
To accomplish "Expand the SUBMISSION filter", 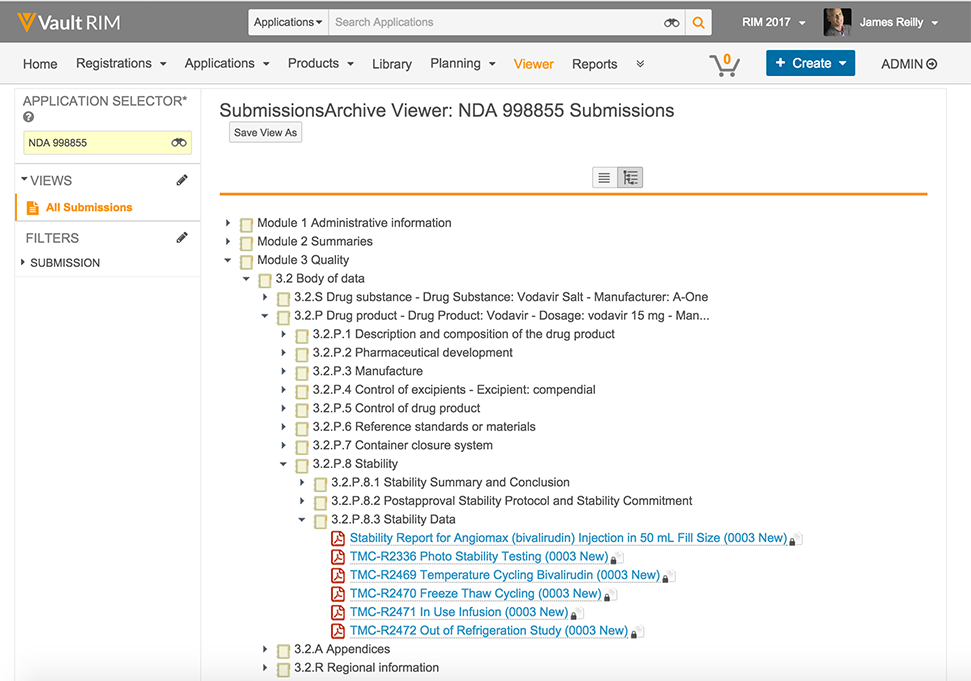I will 24,263.
